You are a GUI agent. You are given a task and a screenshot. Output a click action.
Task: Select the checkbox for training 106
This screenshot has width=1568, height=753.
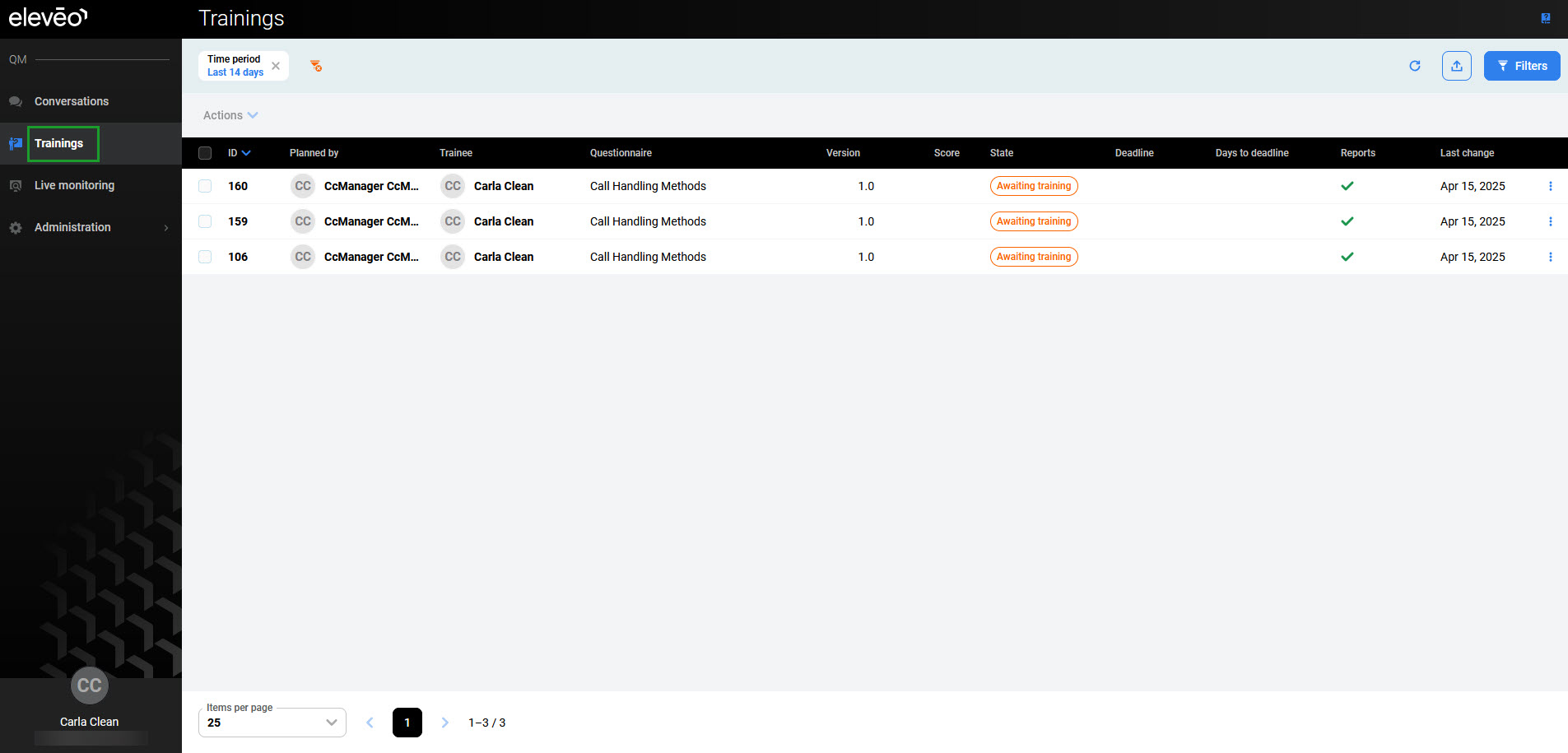(205, 257)
